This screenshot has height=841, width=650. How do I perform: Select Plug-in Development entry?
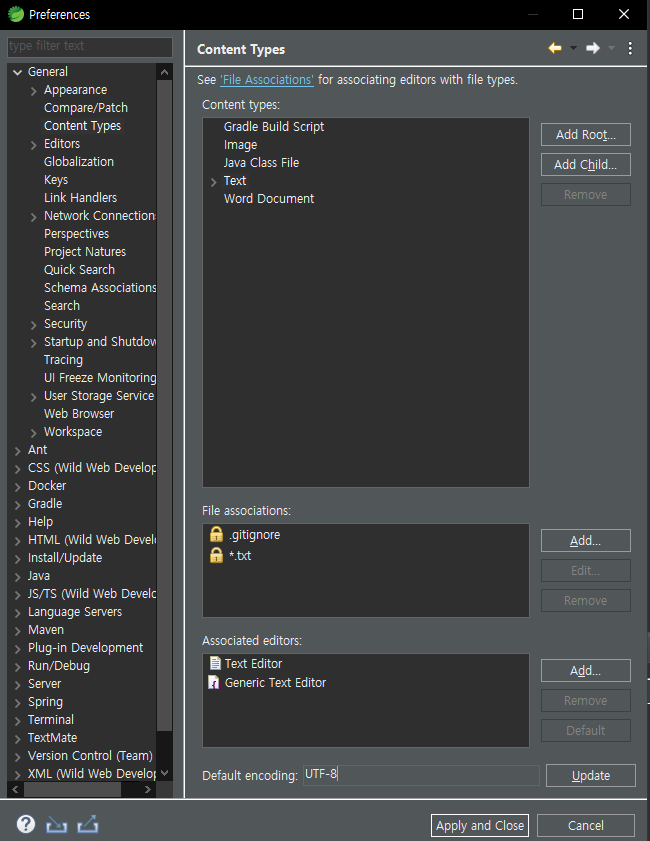tap(85, 648)
